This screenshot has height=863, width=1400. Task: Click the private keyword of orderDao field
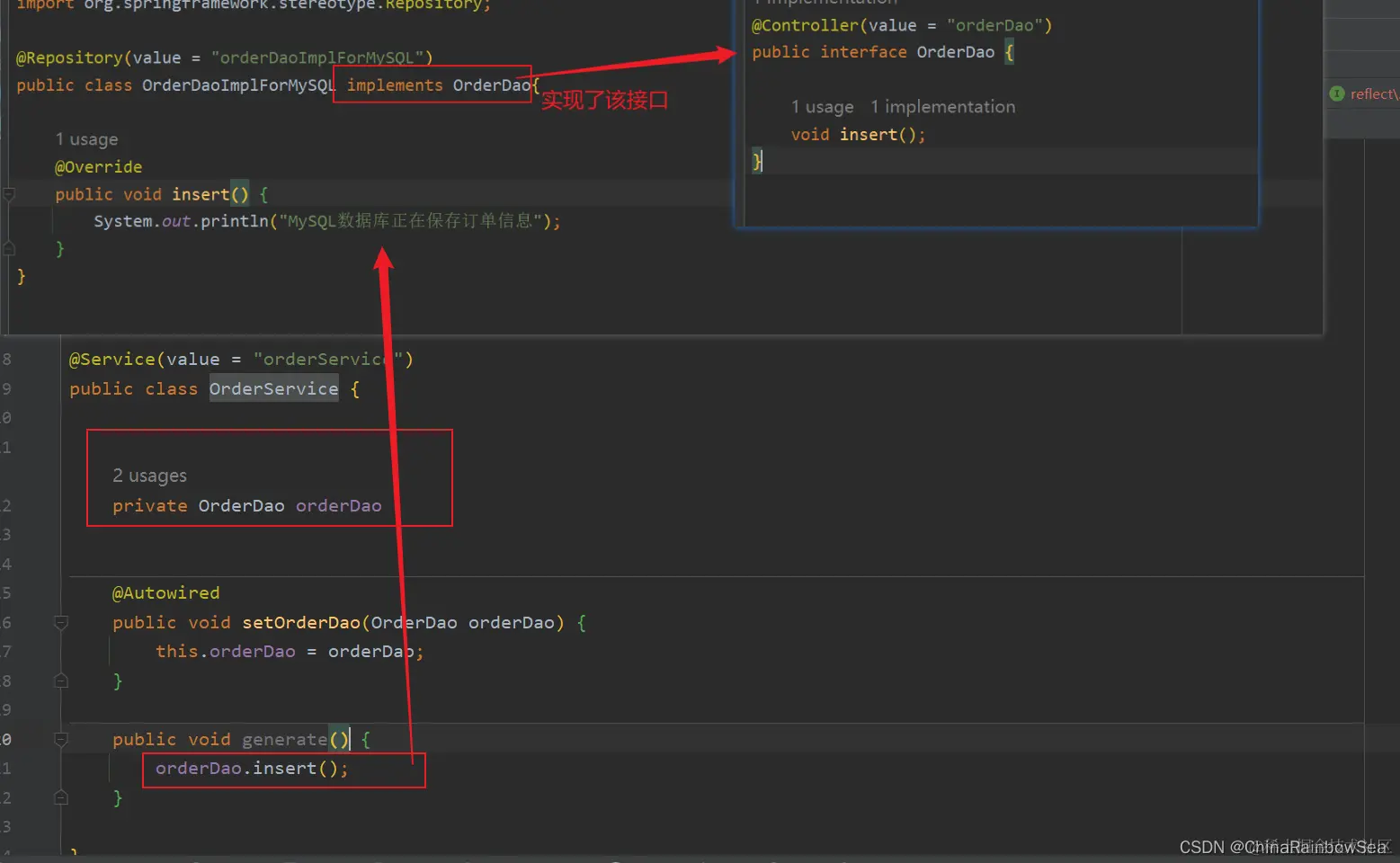coord(150,506)
